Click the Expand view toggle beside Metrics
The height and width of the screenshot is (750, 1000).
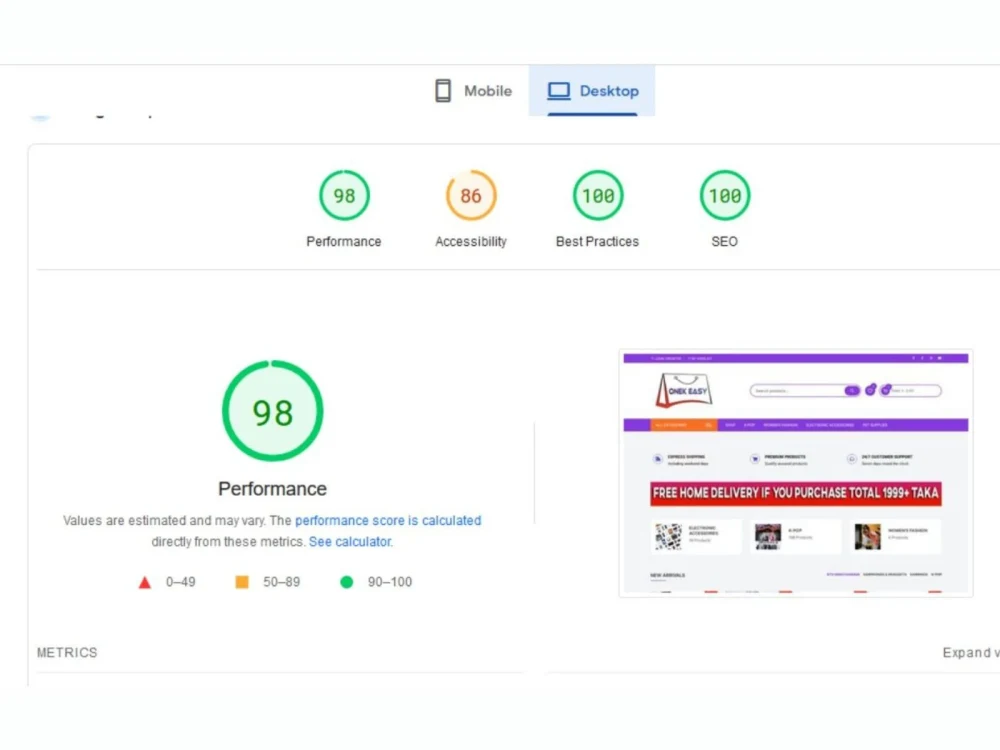[971, 652]
